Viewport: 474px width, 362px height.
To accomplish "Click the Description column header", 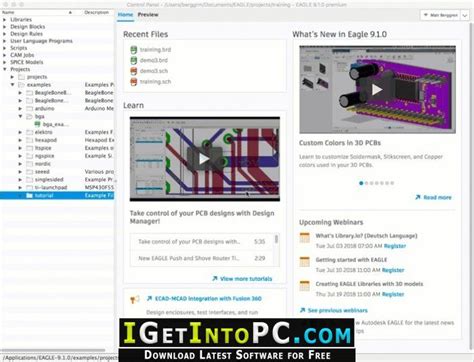I will click(97, 12).
